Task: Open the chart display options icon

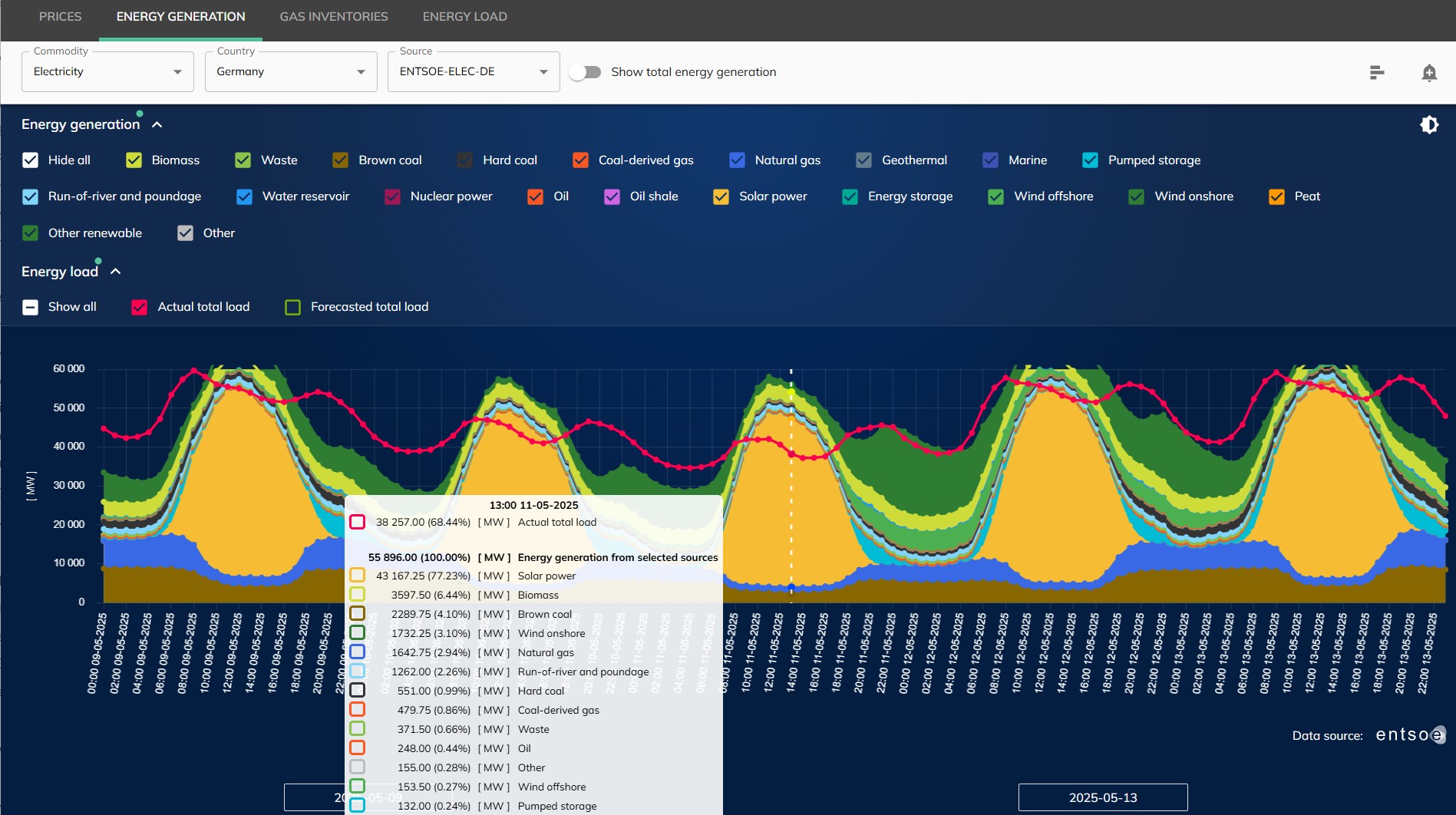Action: pos(1377,72)
